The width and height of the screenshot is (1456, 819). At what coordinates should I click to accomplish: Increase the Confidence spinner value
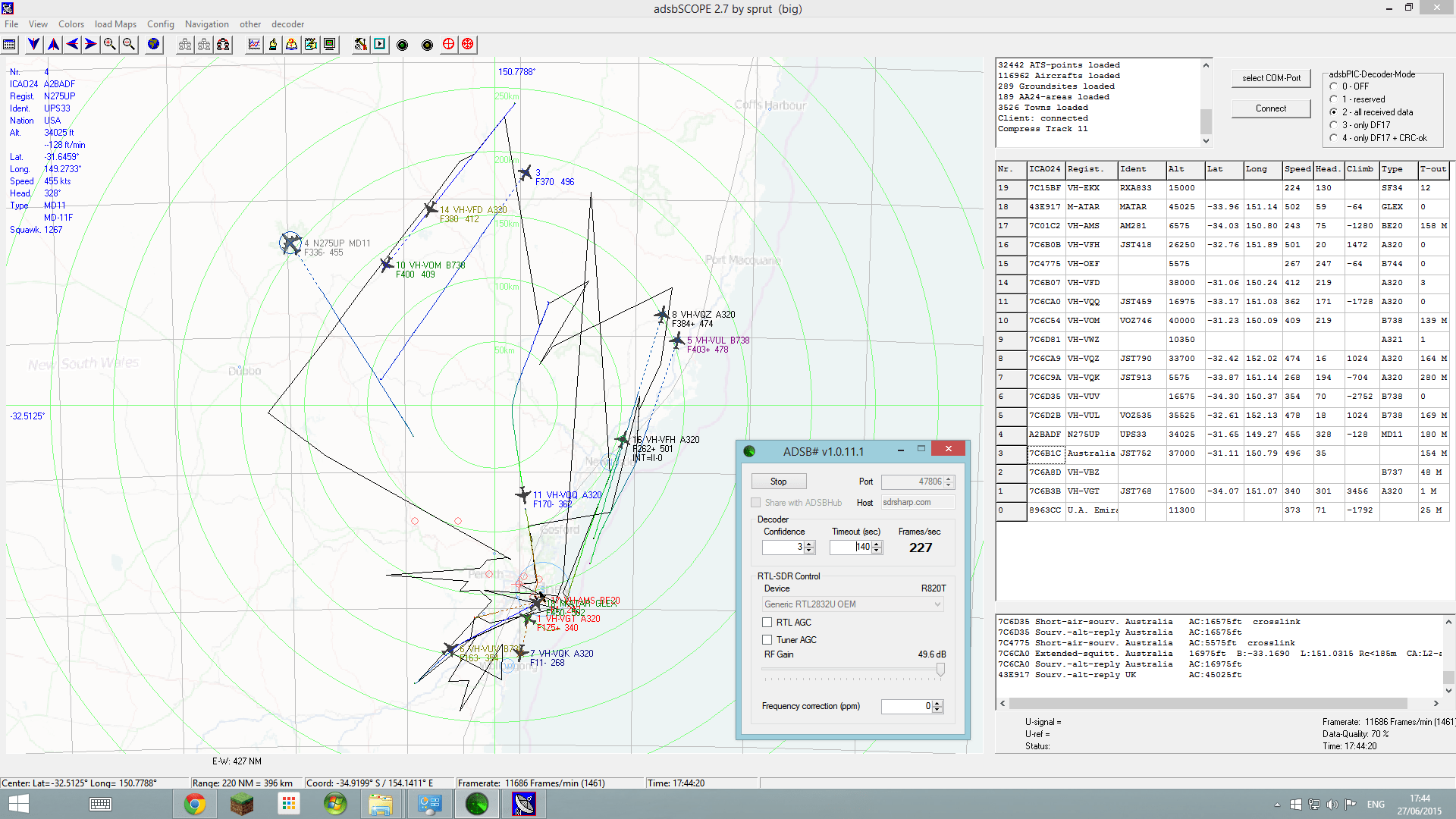(x=809, y=544)
